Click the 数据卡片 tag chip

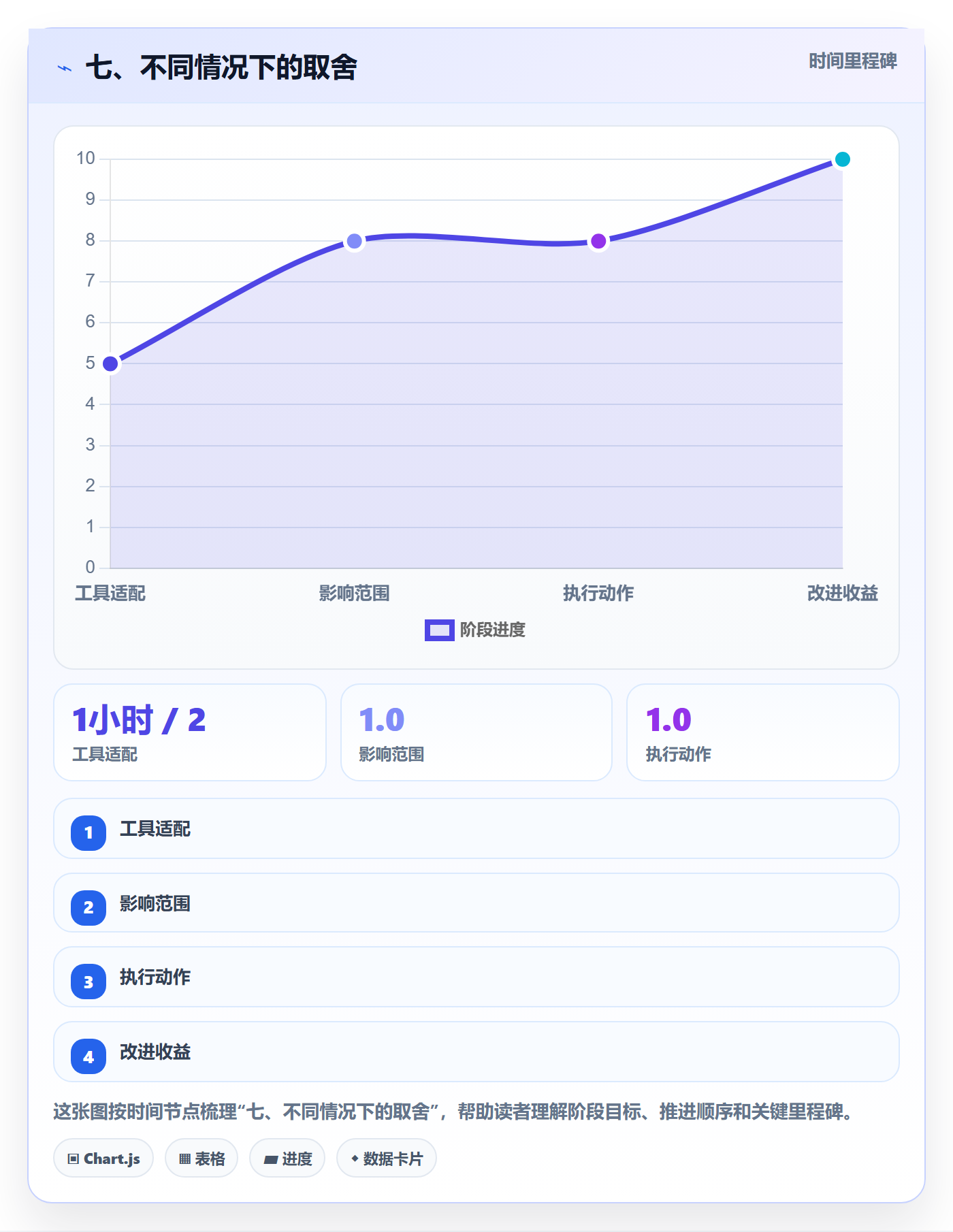click(x=387, y=1158)
